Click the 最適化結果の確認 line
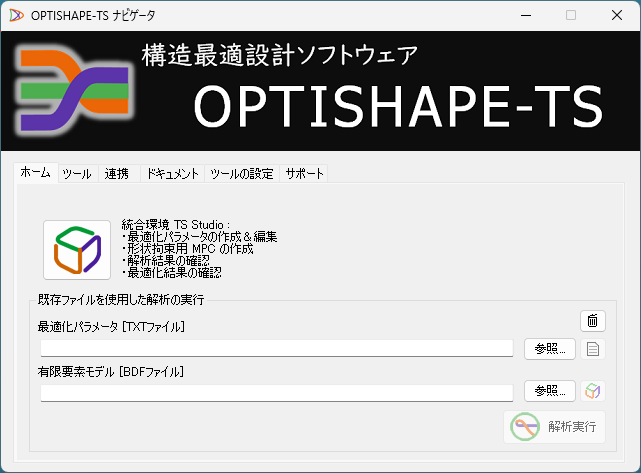Screen dimensions: 641x473 click(x=172, y=273)
